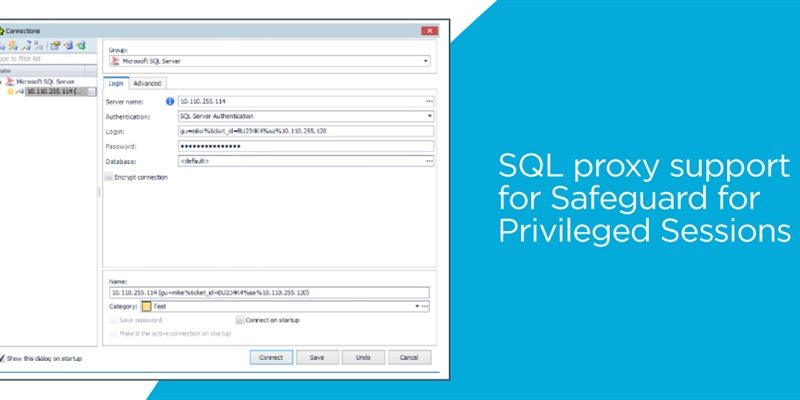800x400 pixels.
Task: Click the red SQL Server icon in the tree
Action: click(x=10, y=82)
